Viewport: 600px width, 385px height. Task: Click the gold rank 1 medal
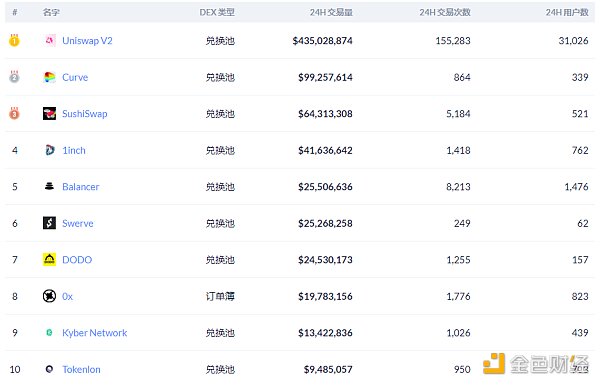14,40
